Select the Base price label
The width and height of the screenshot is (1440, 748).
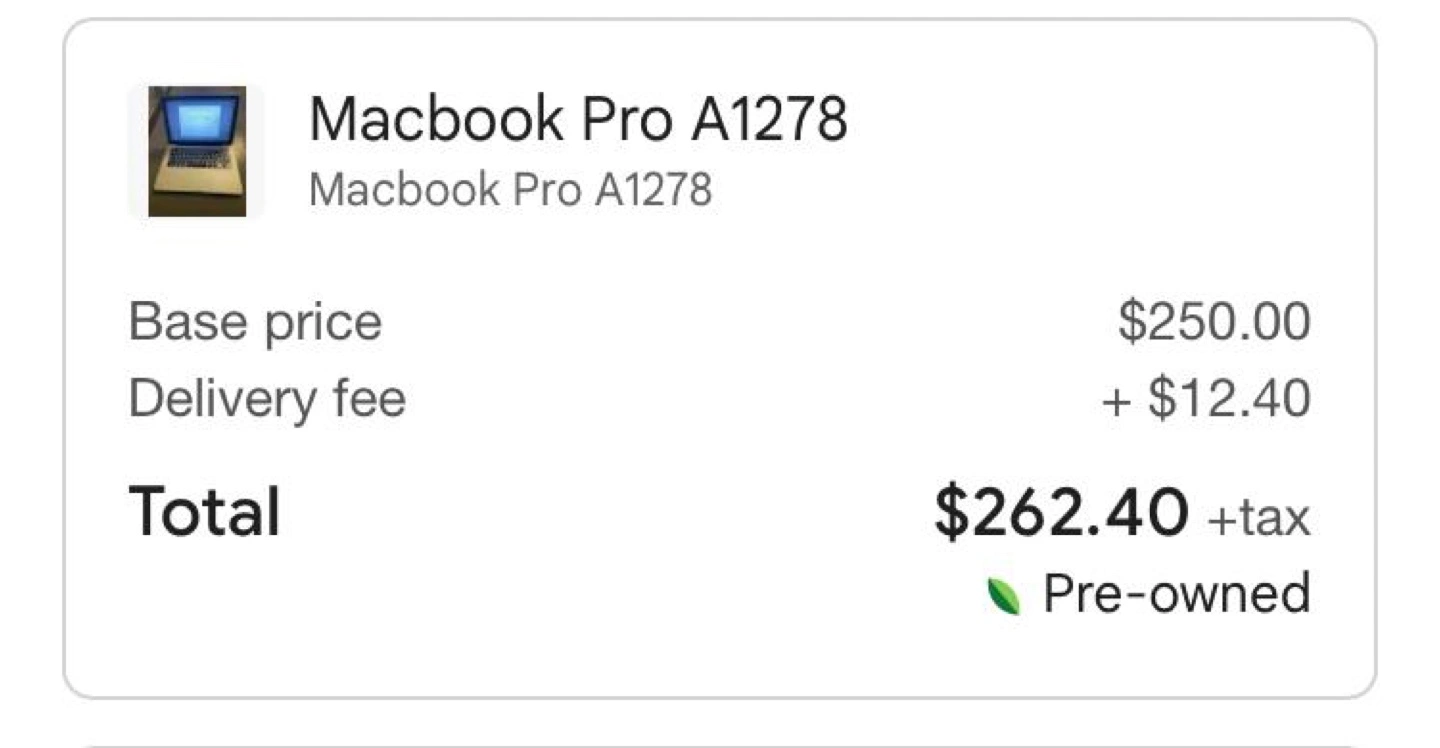(255, 323)
